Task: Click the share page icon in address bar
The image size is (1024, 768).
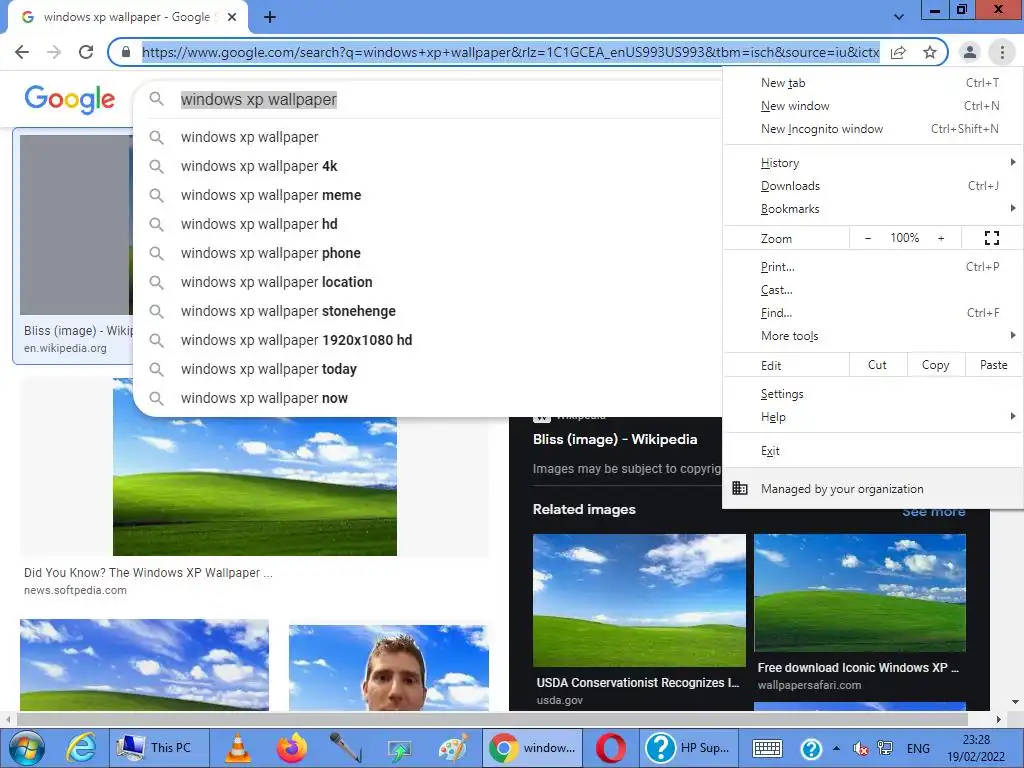Action: pos(898,52)
